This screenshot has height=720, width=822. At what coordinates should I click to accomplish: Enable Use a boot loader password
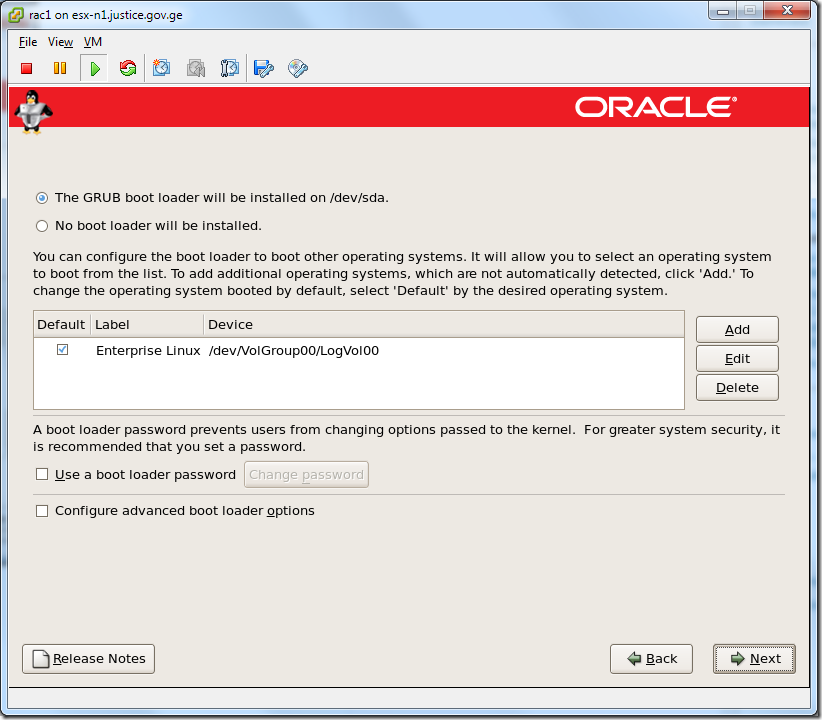(x=42, y=474)
